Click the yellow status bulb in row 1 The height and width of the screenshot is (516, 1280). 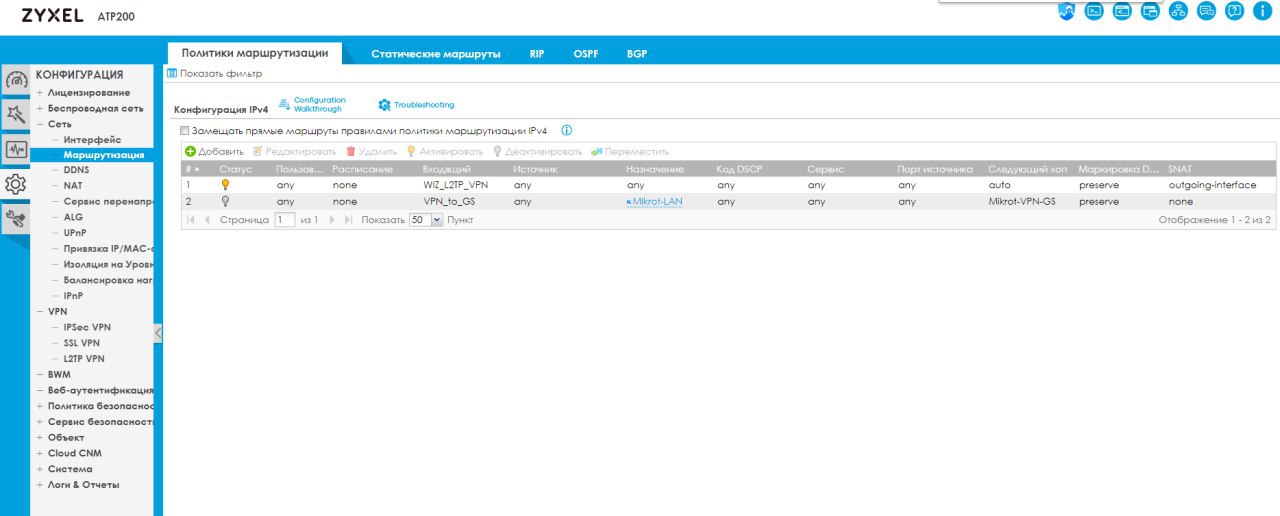[225, 185]
